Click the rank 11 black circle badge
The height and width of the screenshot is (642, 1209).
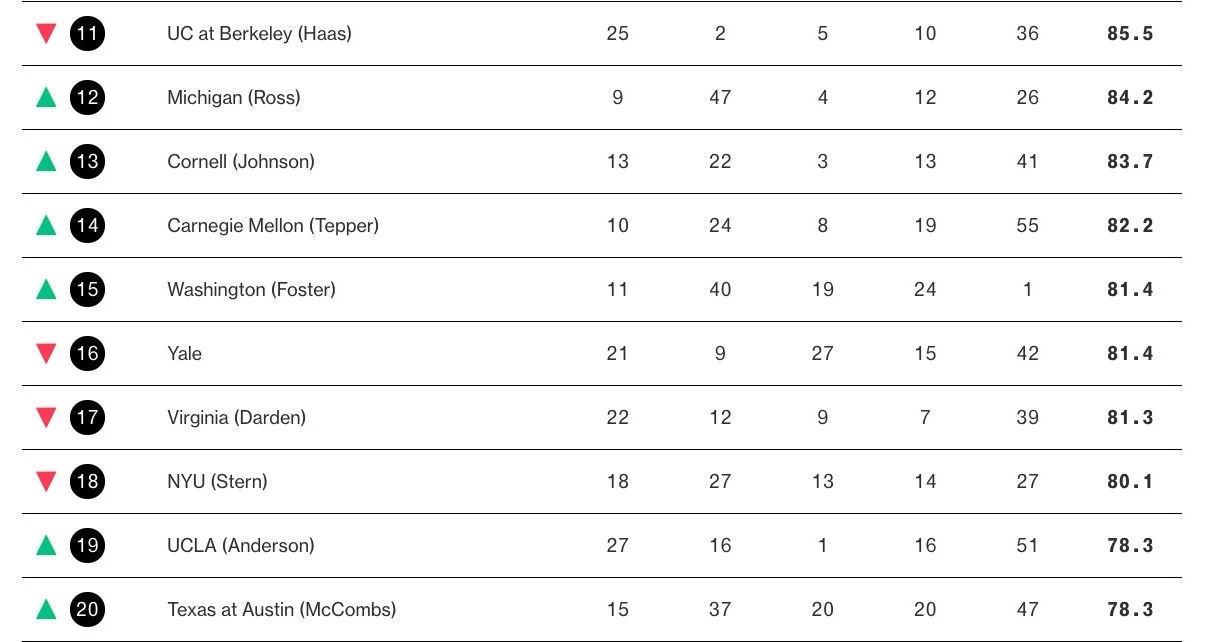pyautogui.click(x=87, y=33)
